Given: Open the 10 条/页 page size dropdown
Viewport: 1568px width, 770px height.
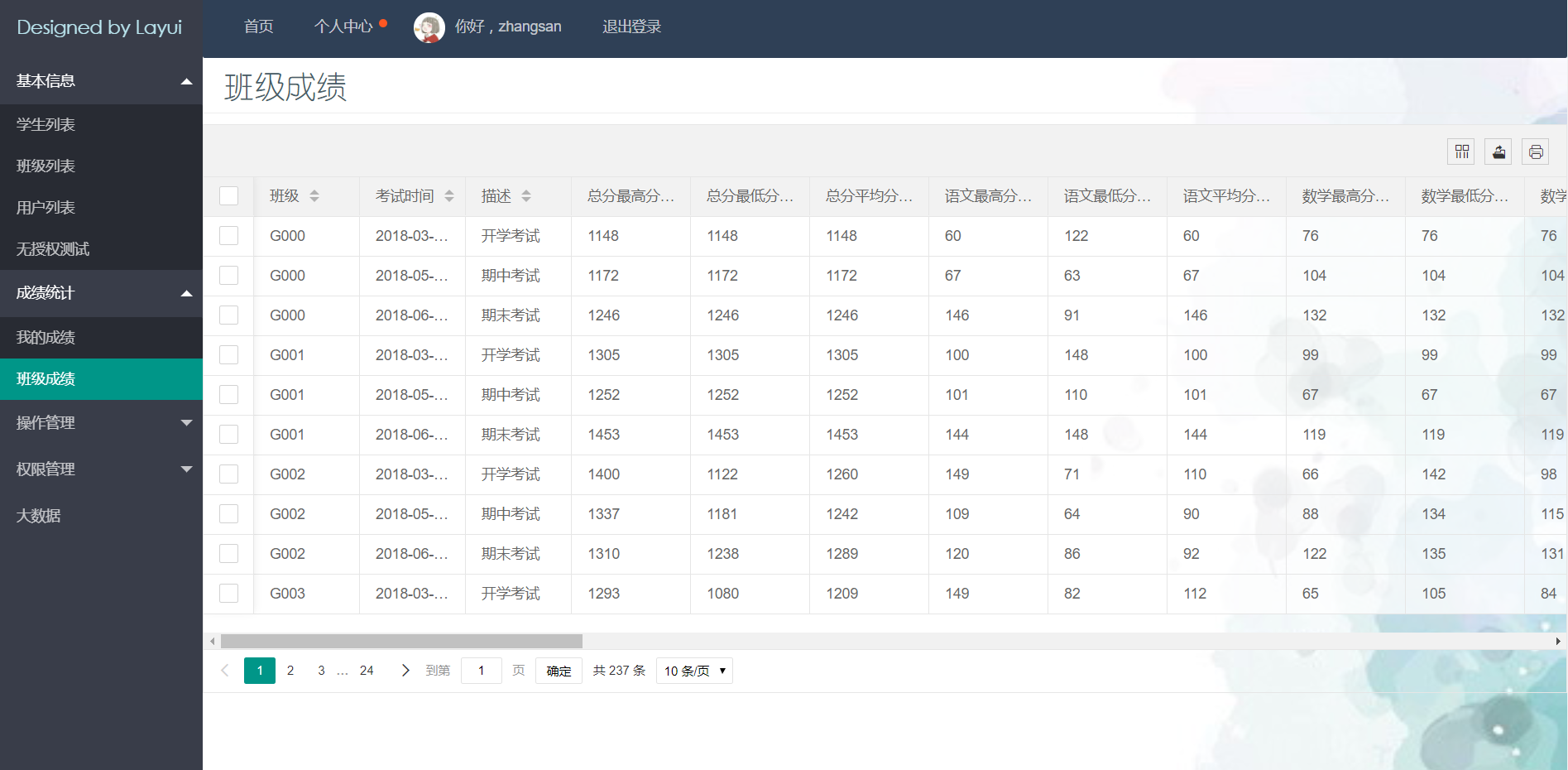Looking at the screenshot, I should tap(694, 671).
